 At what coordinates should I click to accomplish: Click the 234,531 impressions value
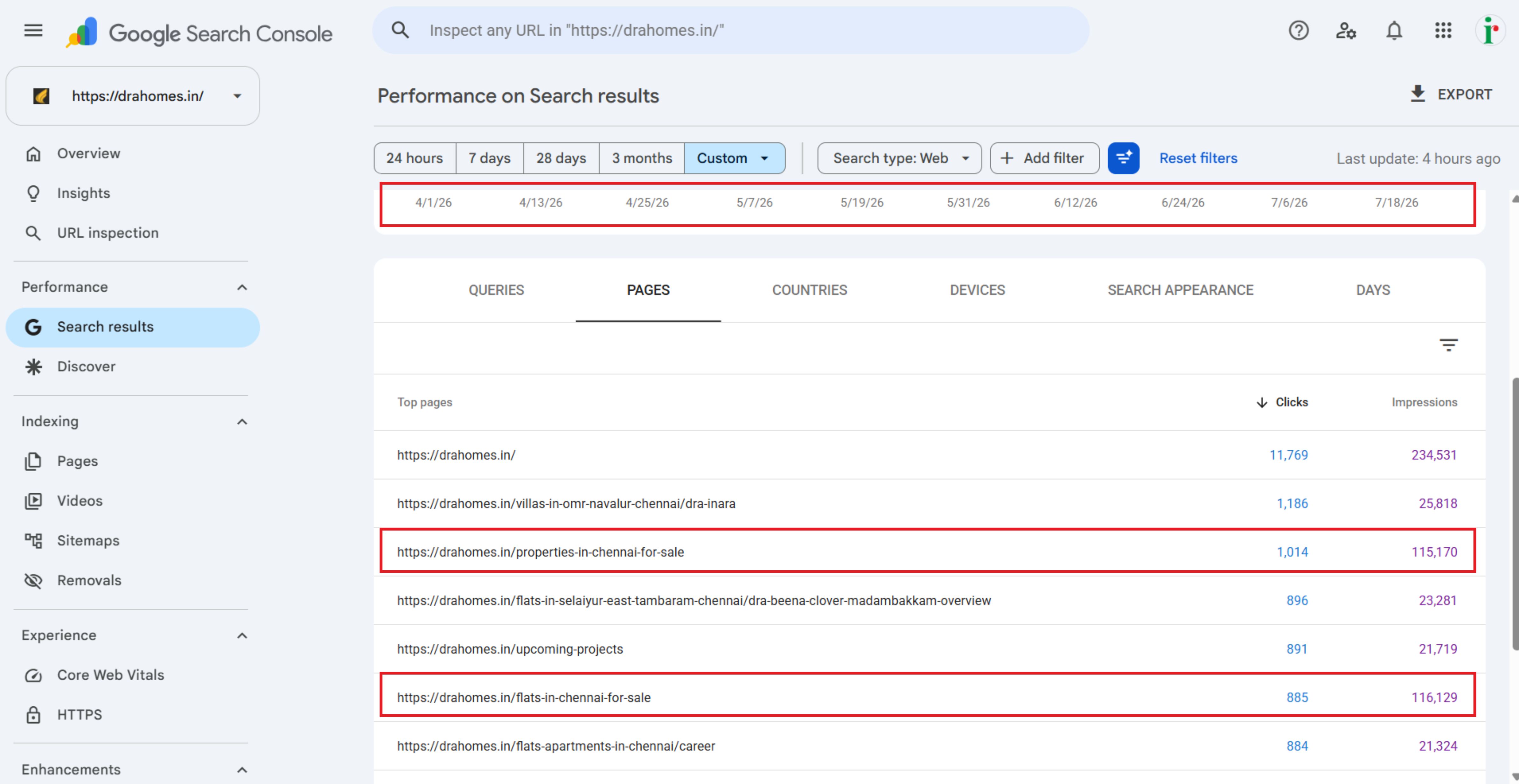[x=1433, y=455]
